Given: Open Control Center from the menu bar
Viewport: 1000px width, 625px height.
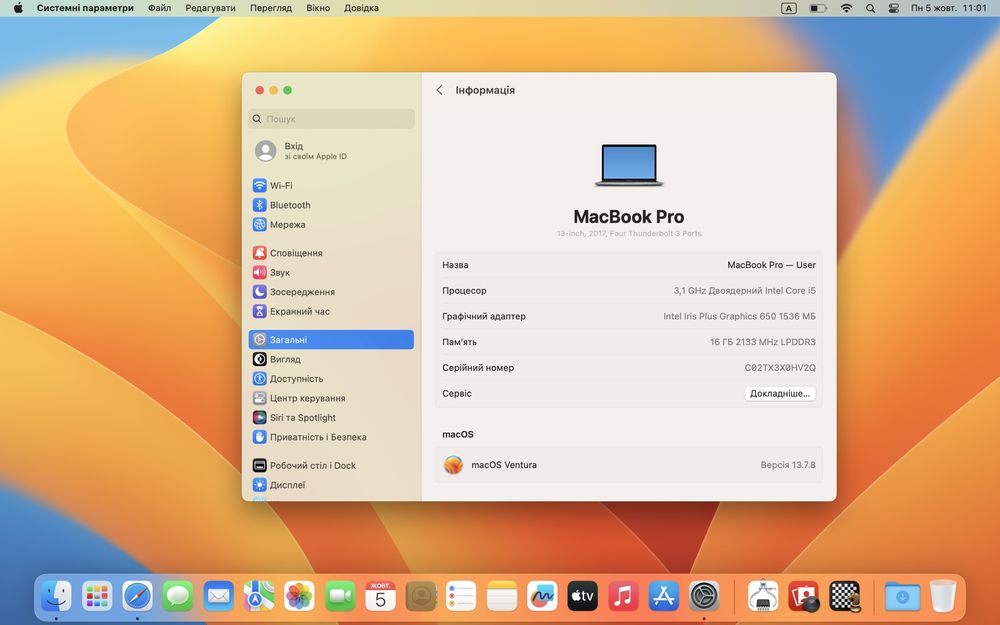Looking at the screenshot, I should tap(893, 8).
